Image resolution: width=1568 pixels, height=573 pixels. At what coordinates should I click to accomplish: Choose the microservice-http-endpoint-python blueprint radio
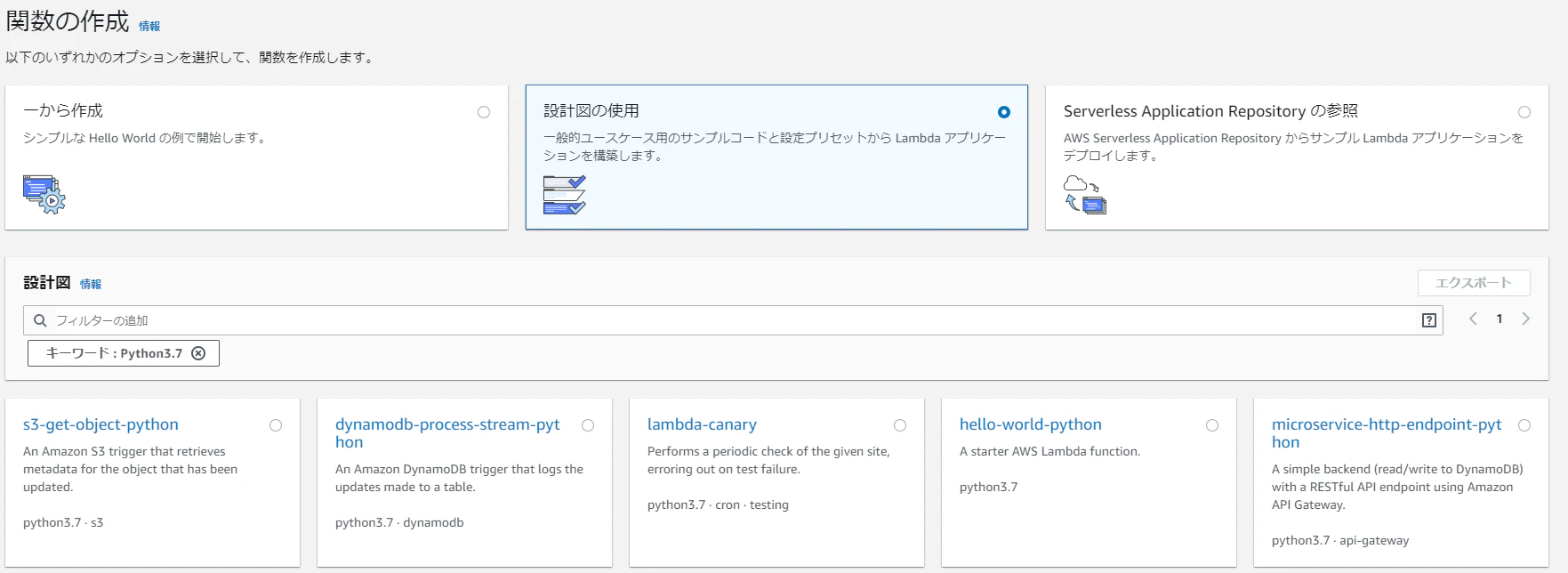coord(1524,425)
